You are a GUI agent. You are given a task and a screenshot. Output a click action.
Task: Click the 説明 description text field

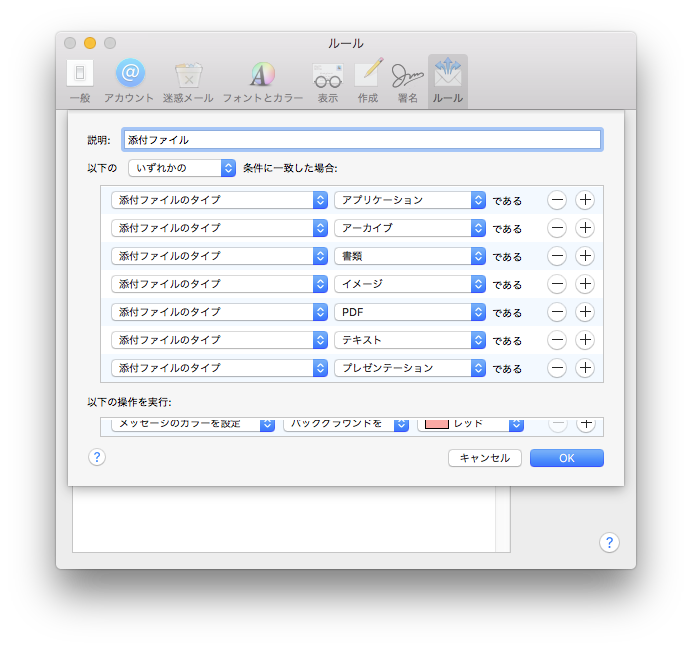(x=361, y=140)
